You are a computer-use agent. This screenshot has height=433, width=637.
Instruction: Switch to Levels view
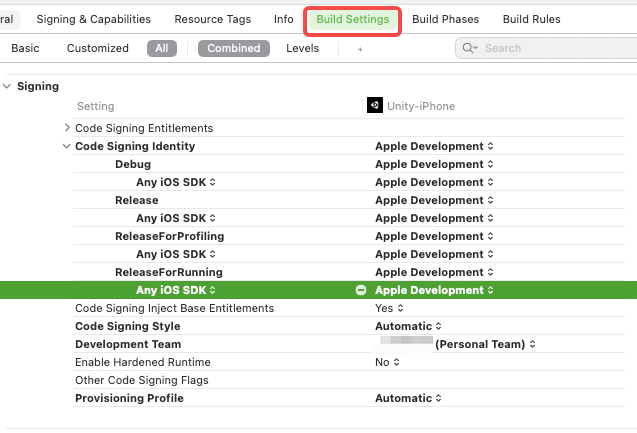(x=302, y=48)
